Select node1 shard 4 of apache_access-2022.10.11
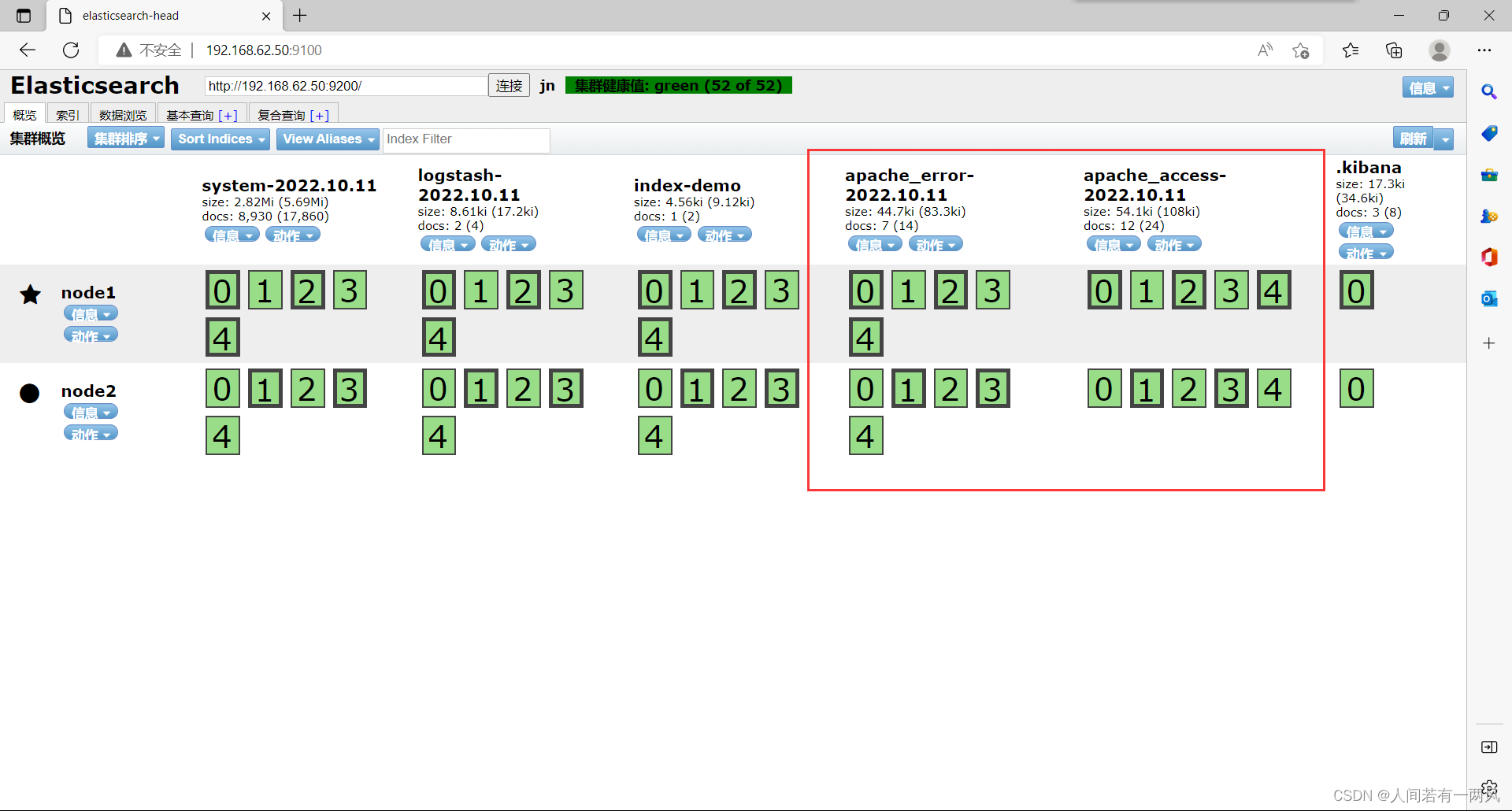 pos(1273,291)
